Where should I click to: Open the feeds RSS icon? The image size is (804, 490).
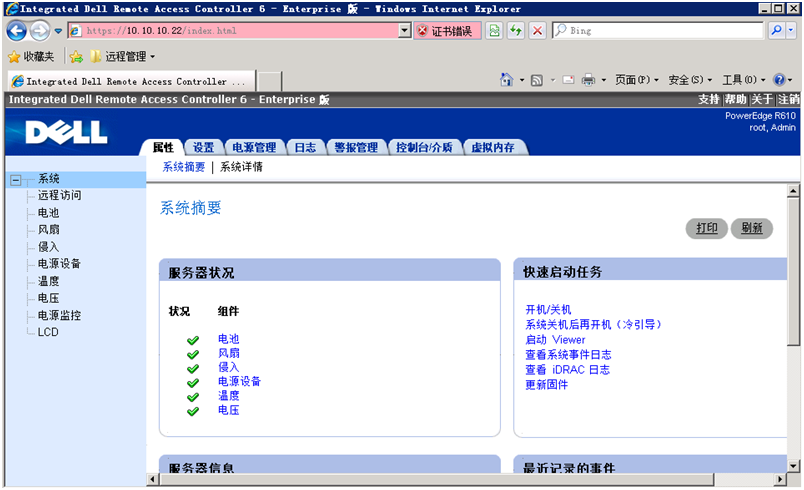point(537,80)
